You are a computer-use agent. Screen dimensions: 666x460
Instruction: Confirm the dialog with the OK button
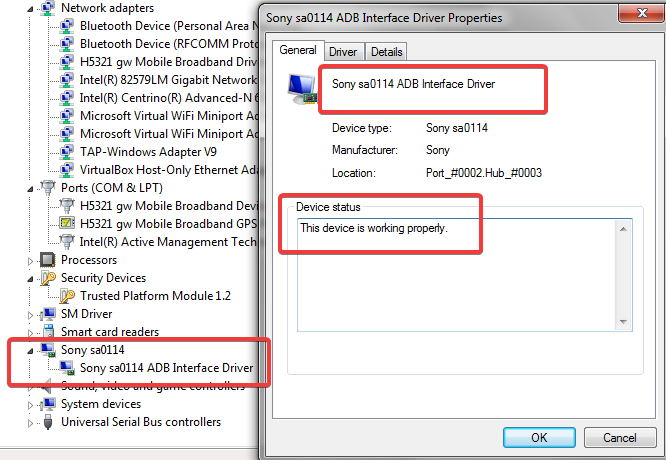point(539,437)
